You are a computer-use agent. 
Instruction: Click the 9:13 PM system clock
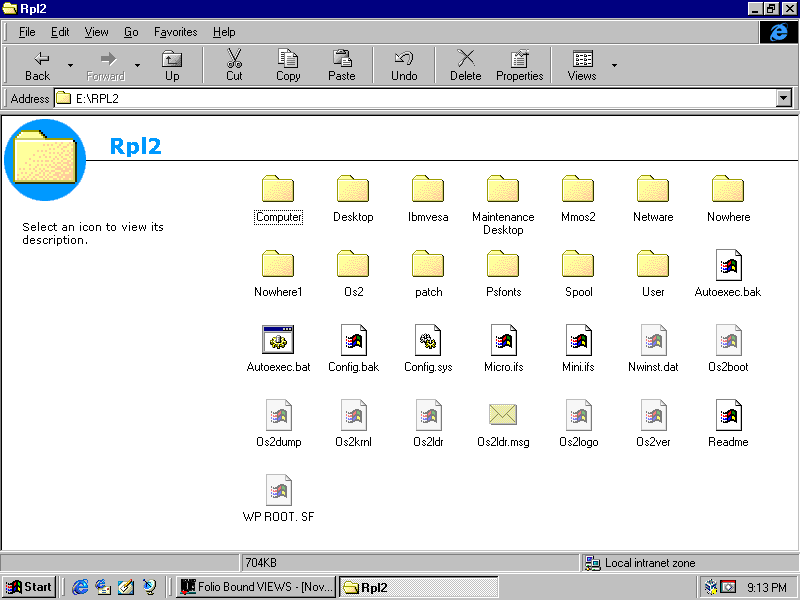(767, 588)
